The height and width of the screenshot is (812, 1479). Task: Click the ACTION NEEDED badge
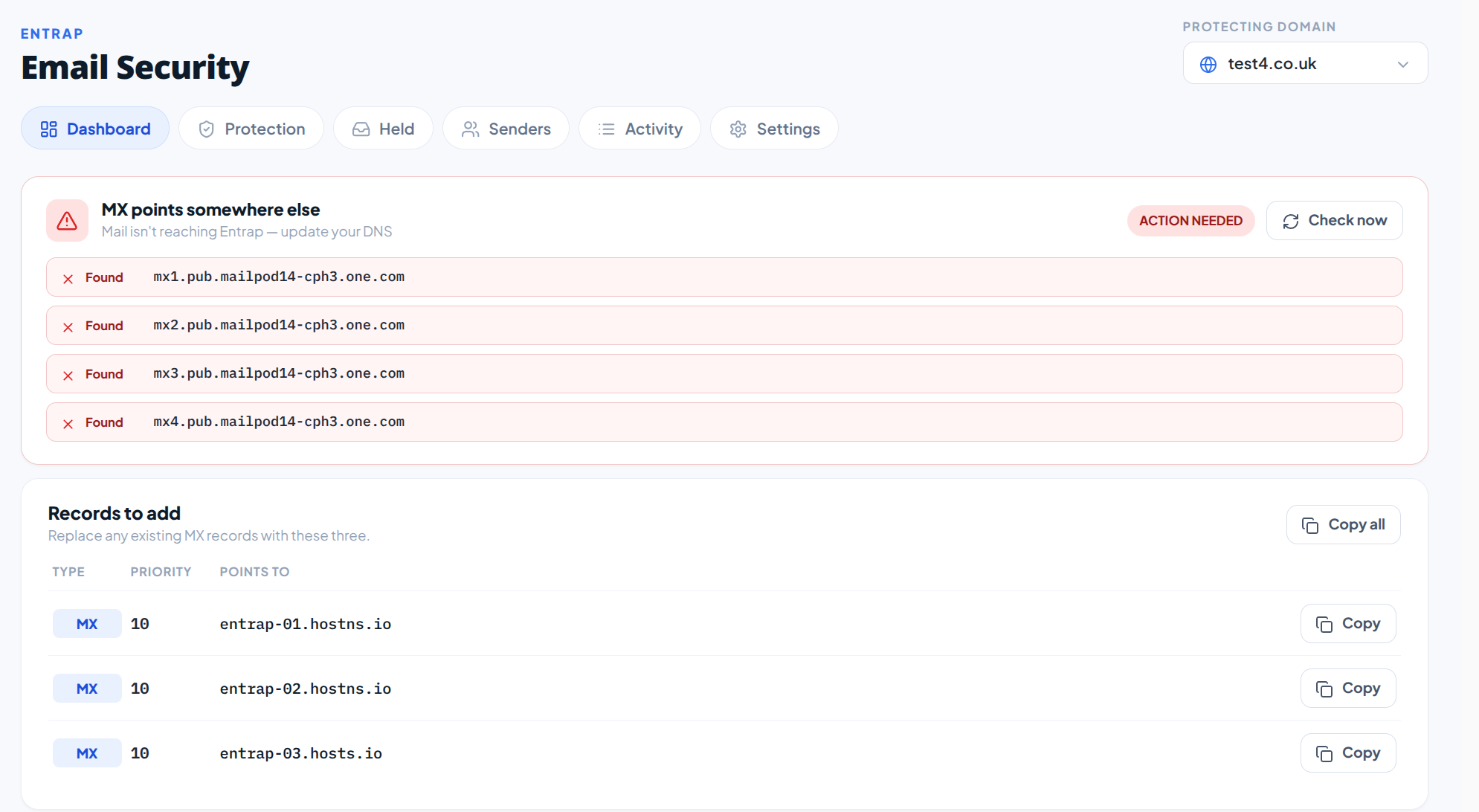tap(1190, 221)
